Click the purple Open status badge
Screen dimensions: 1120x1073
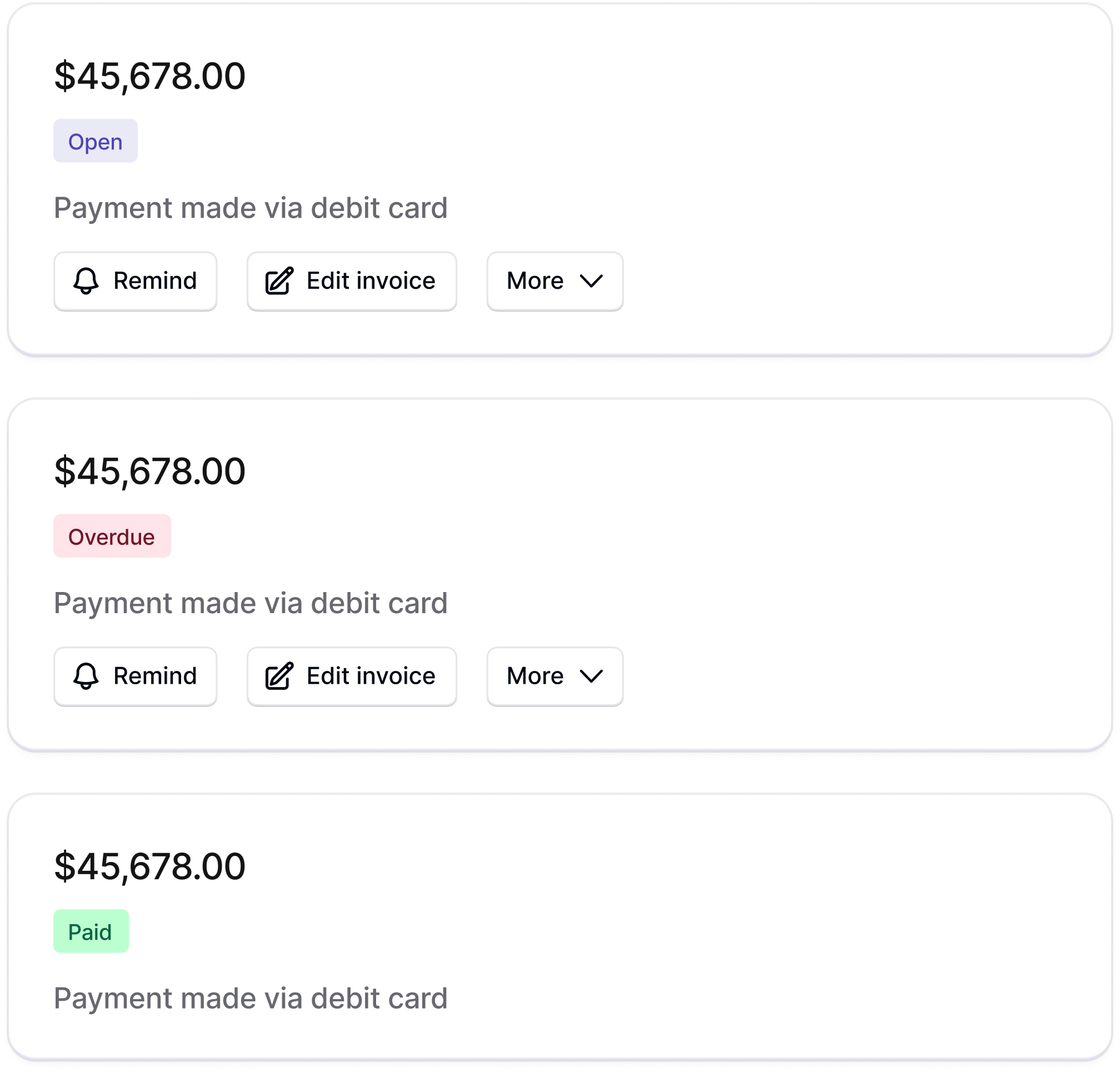96,141
